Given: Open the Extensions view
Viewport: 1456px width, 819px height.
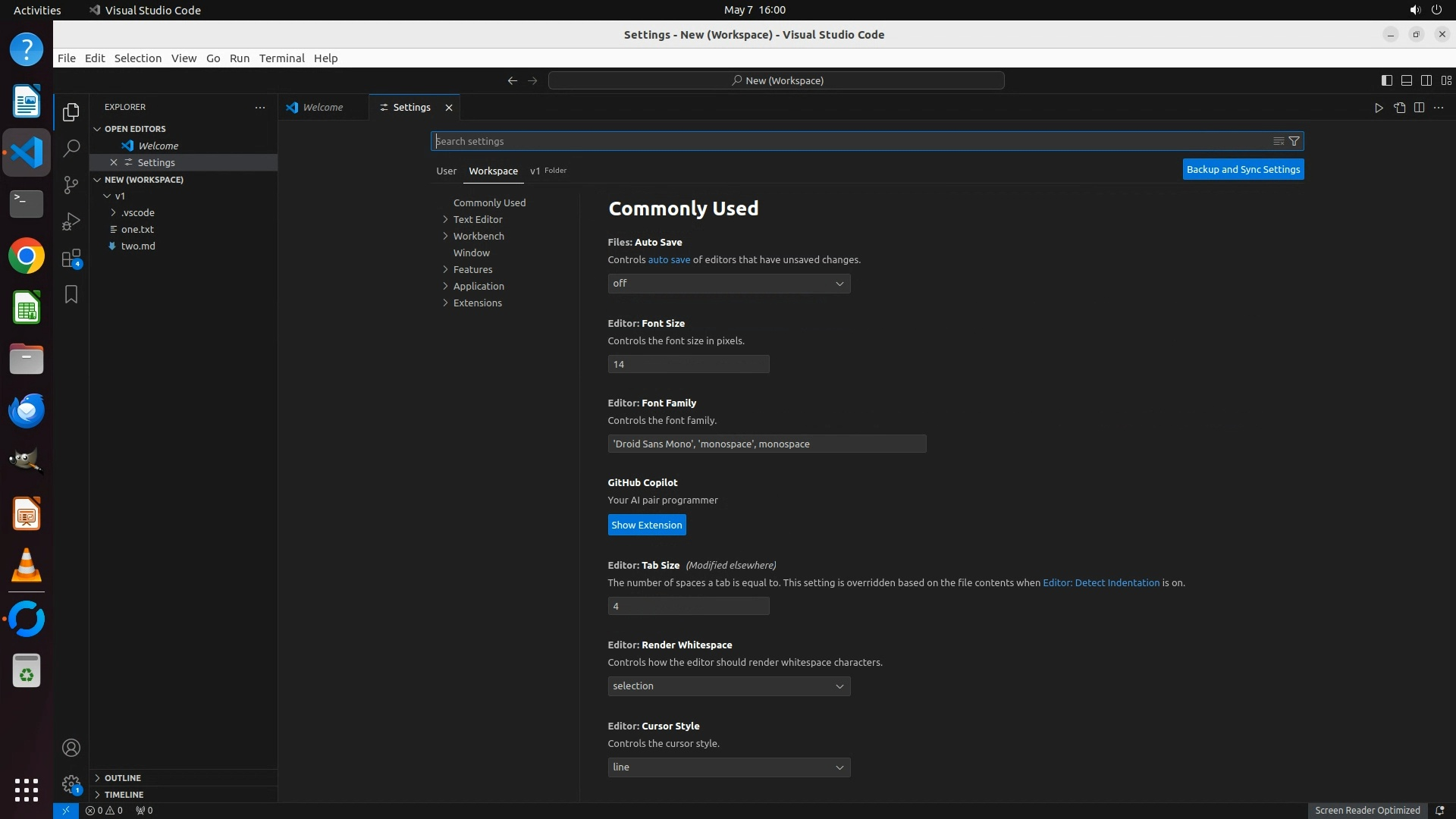Looking at the screenshot, I should coord(71,258).
